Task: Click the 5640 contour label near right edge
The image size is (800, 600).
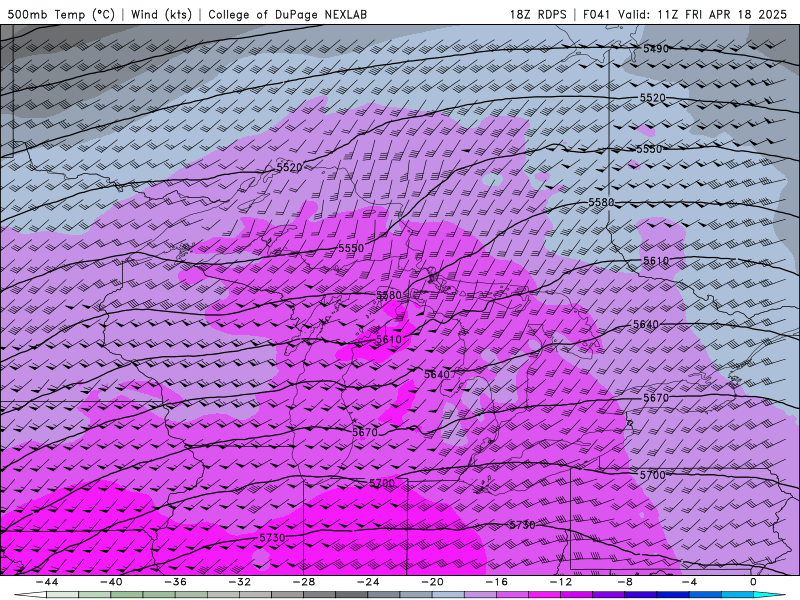Action: [x=646, y=324]
